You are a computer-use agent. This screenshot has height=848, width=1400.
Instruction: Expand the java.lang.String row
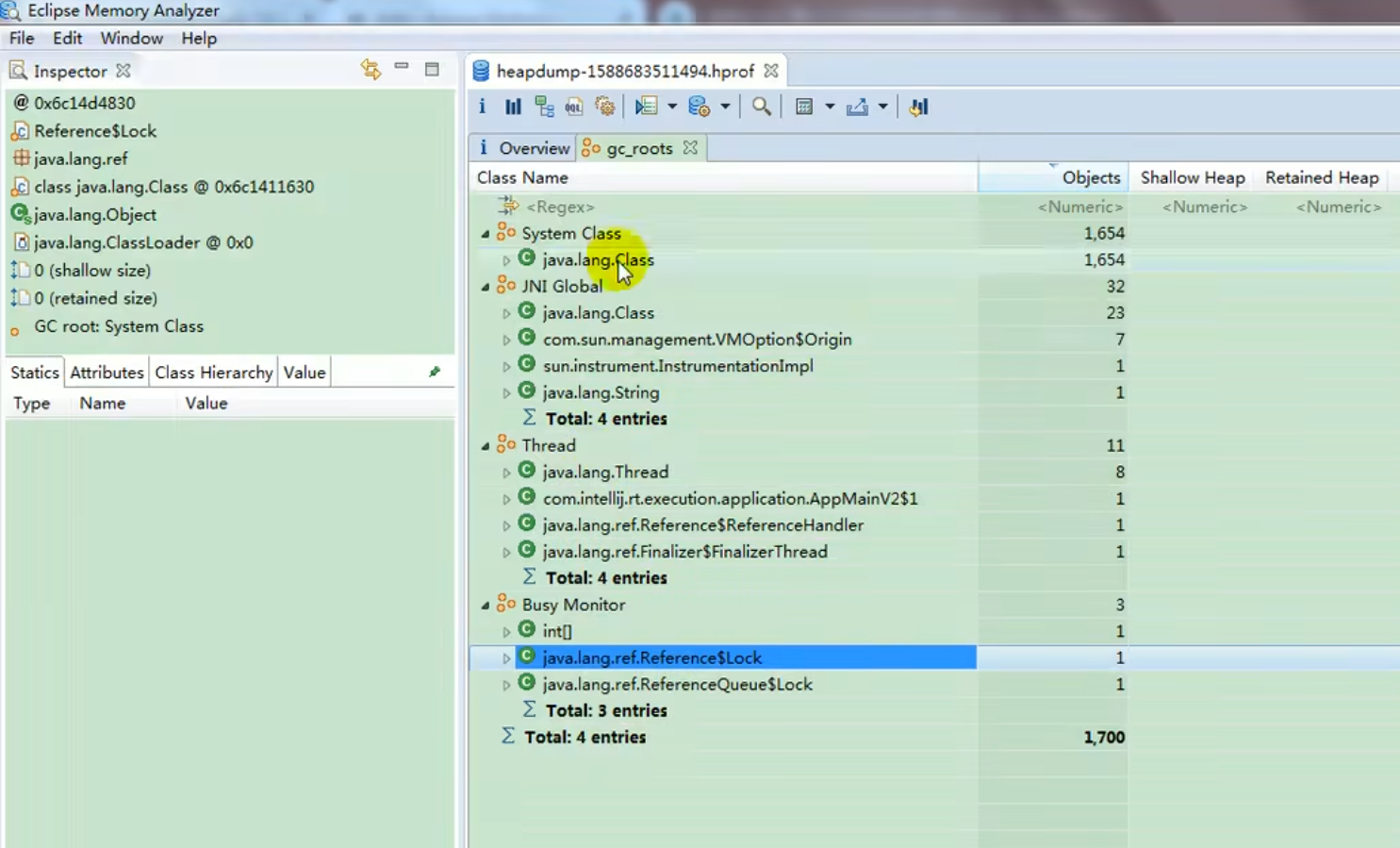coord(506,393)
